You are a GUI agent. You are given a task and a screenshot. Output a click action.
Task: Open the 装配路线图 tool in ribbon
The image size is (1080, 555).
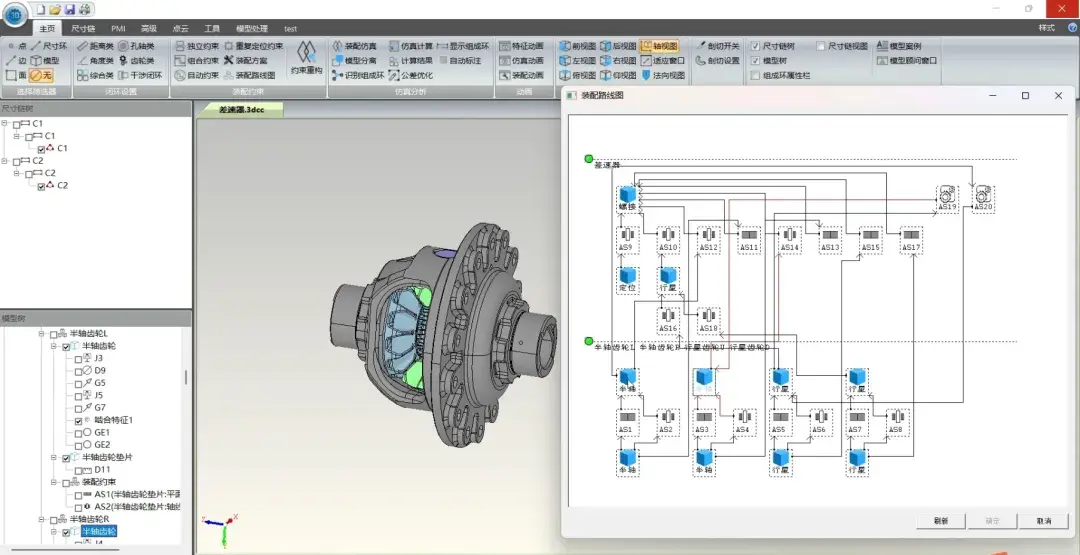(246, 75)
